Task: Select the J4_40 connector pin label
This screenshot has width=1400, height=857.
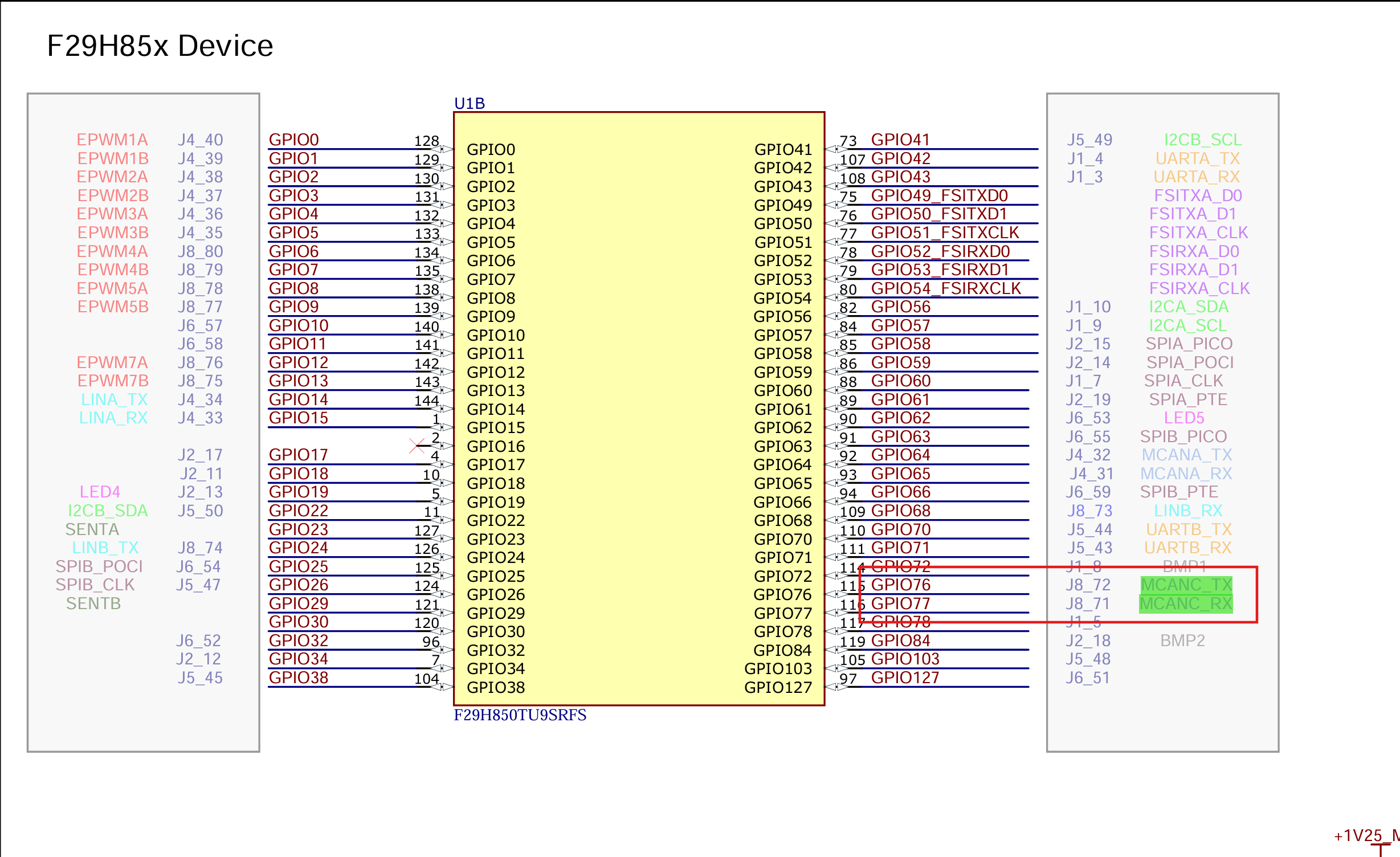Action: [x=200, y=140]
